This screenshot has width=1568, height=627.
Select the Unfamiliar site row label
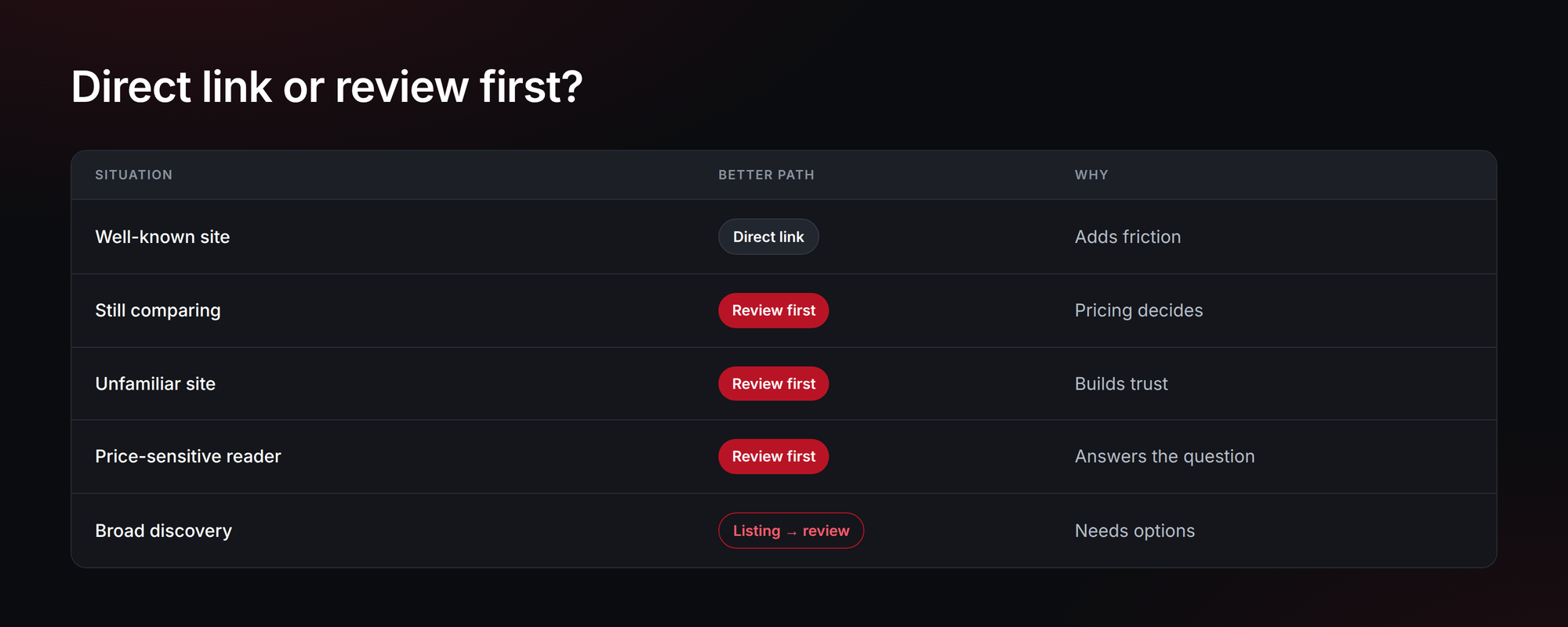[155, 384]
